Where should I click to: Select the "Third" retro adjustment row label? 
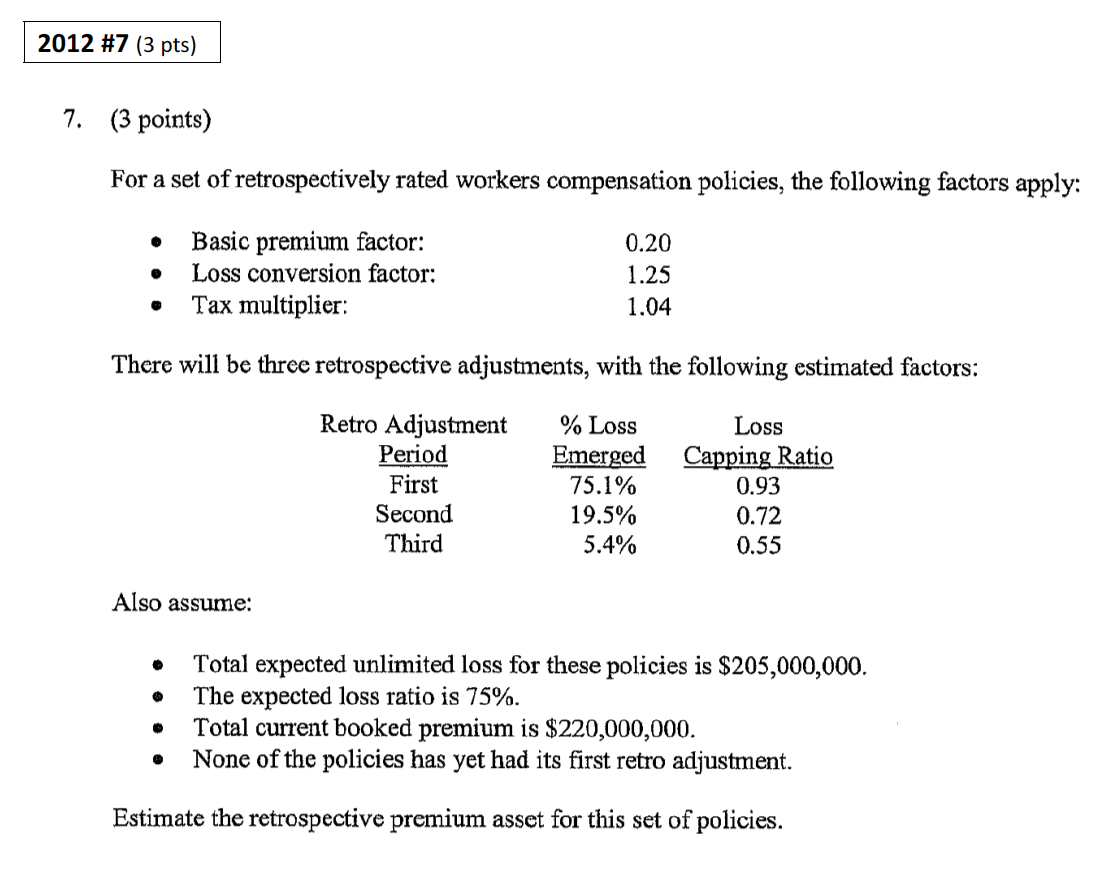point(413,545)
